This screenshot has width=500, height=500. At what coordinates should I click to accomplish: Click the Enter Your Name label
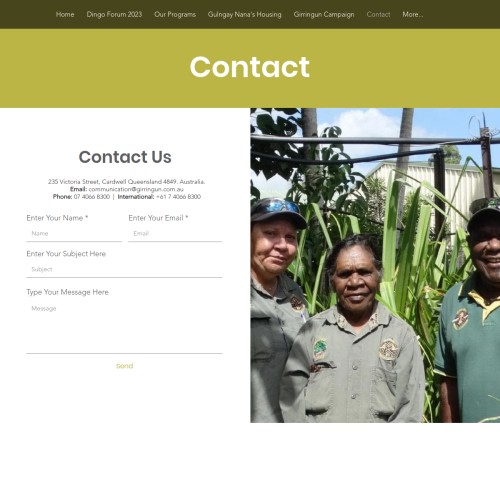coord(57,218)
